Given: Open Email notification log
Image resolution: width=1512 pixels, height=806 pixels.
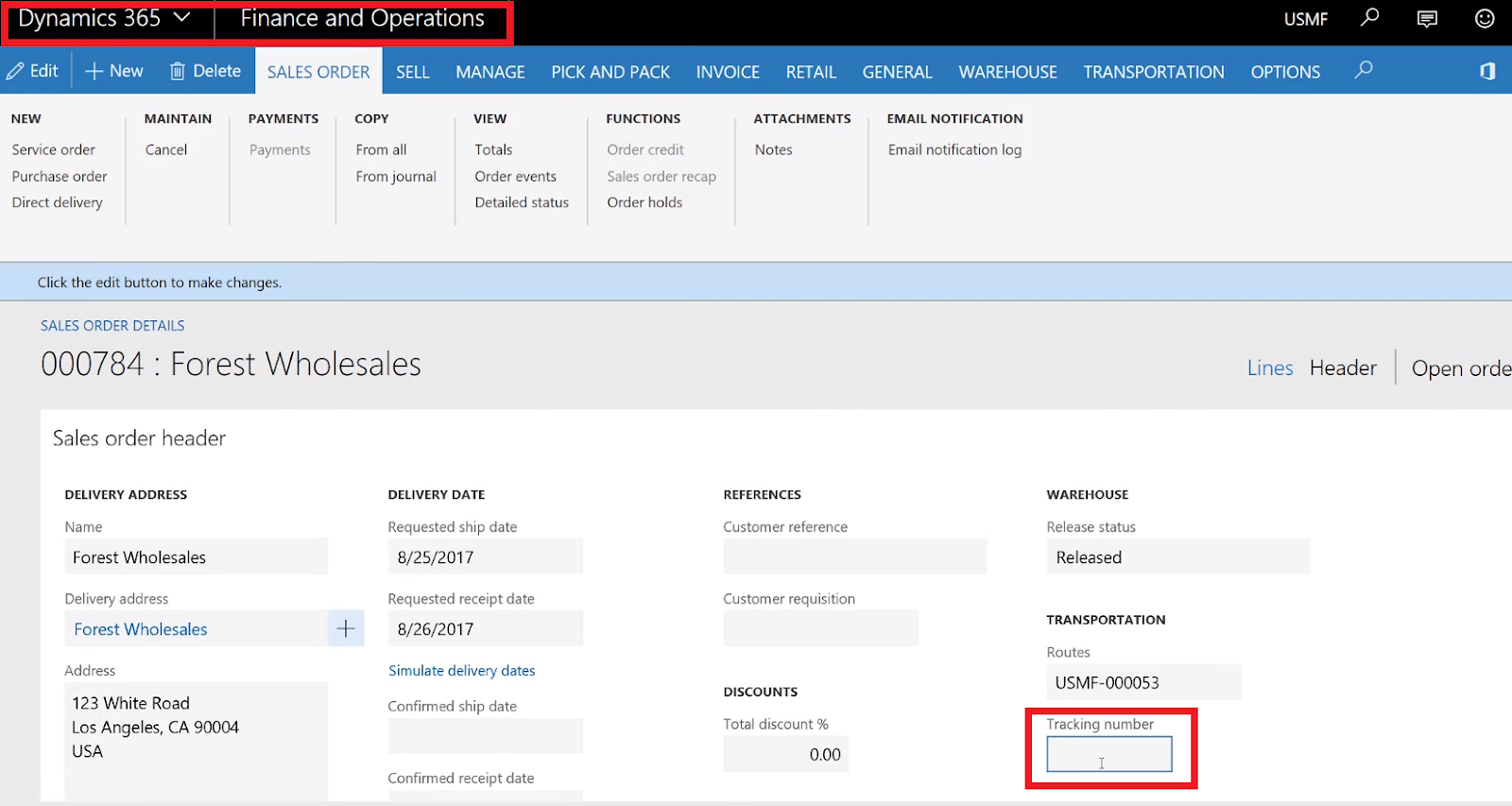Looking at the screenshot, I should click(954, 149).
